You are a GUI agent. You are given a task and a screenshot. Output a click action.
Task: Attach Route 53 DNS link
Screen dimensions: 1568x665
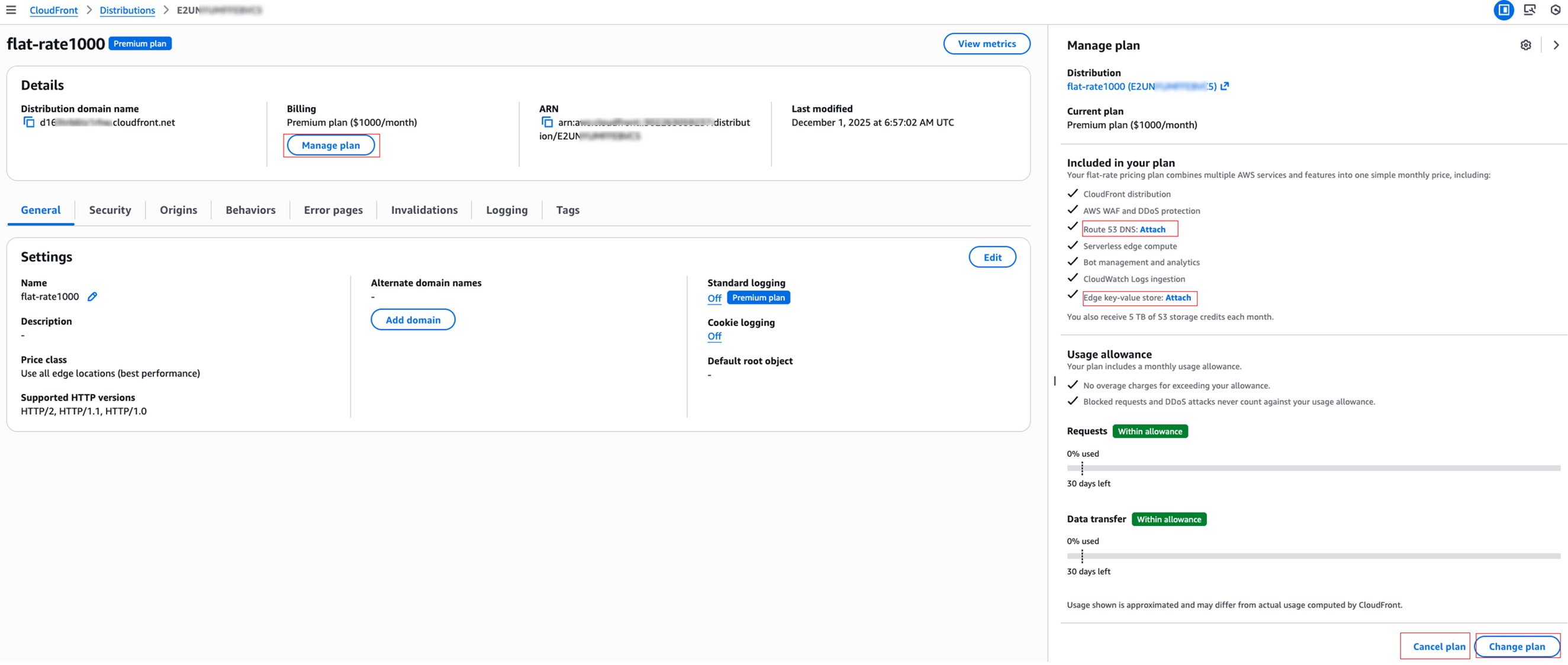(1152, 230)
